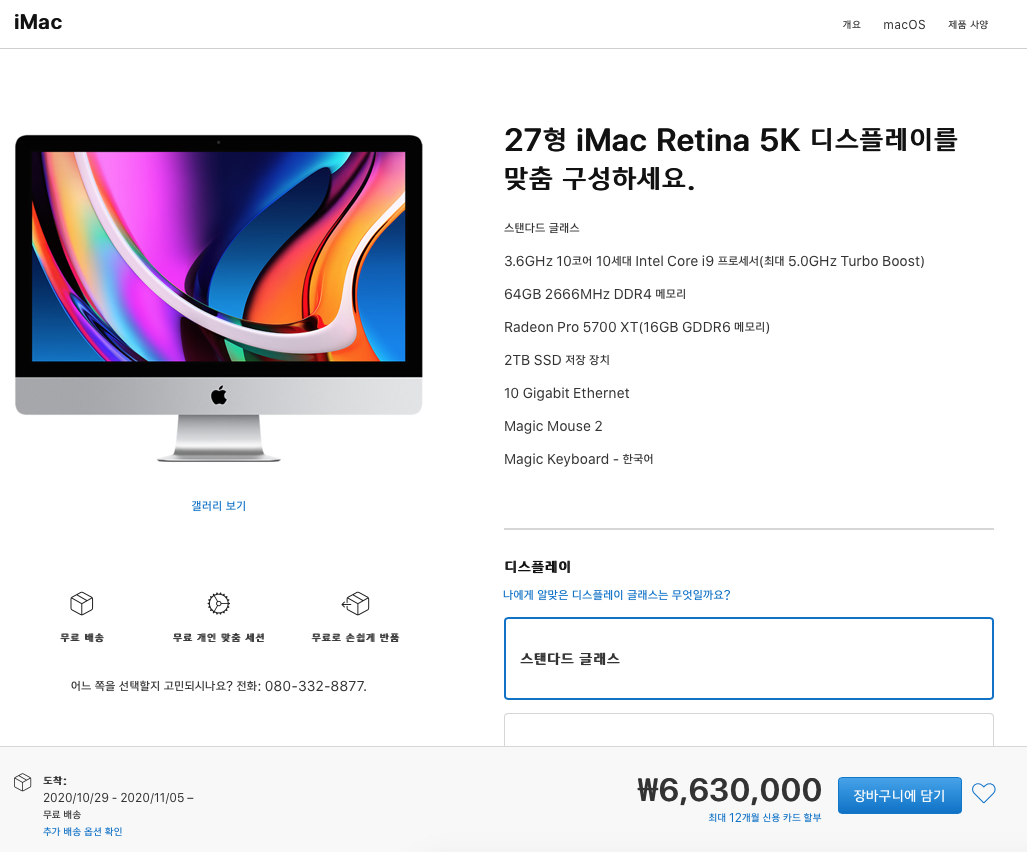Select the partially visible second display option box
The width and height of the screenshot is (1027, 852).
click(x=749, y=730)
